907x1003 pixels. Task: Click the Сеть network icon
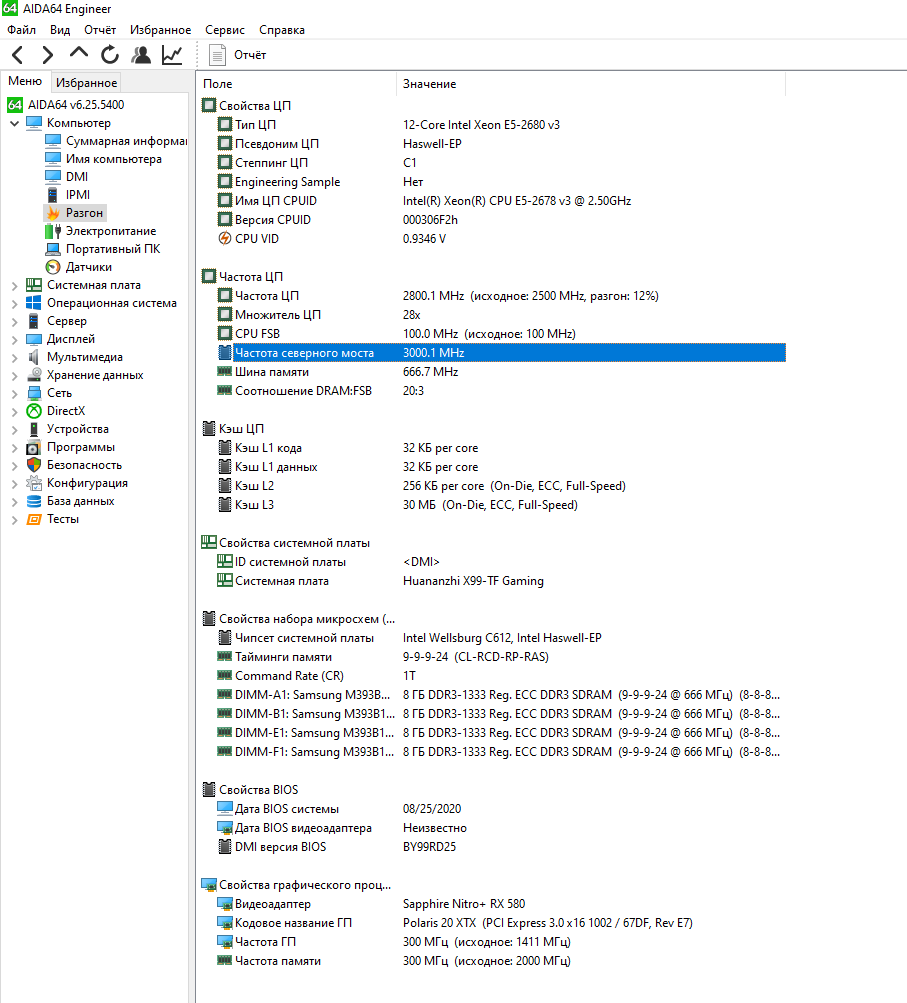(x=34, y=393)
